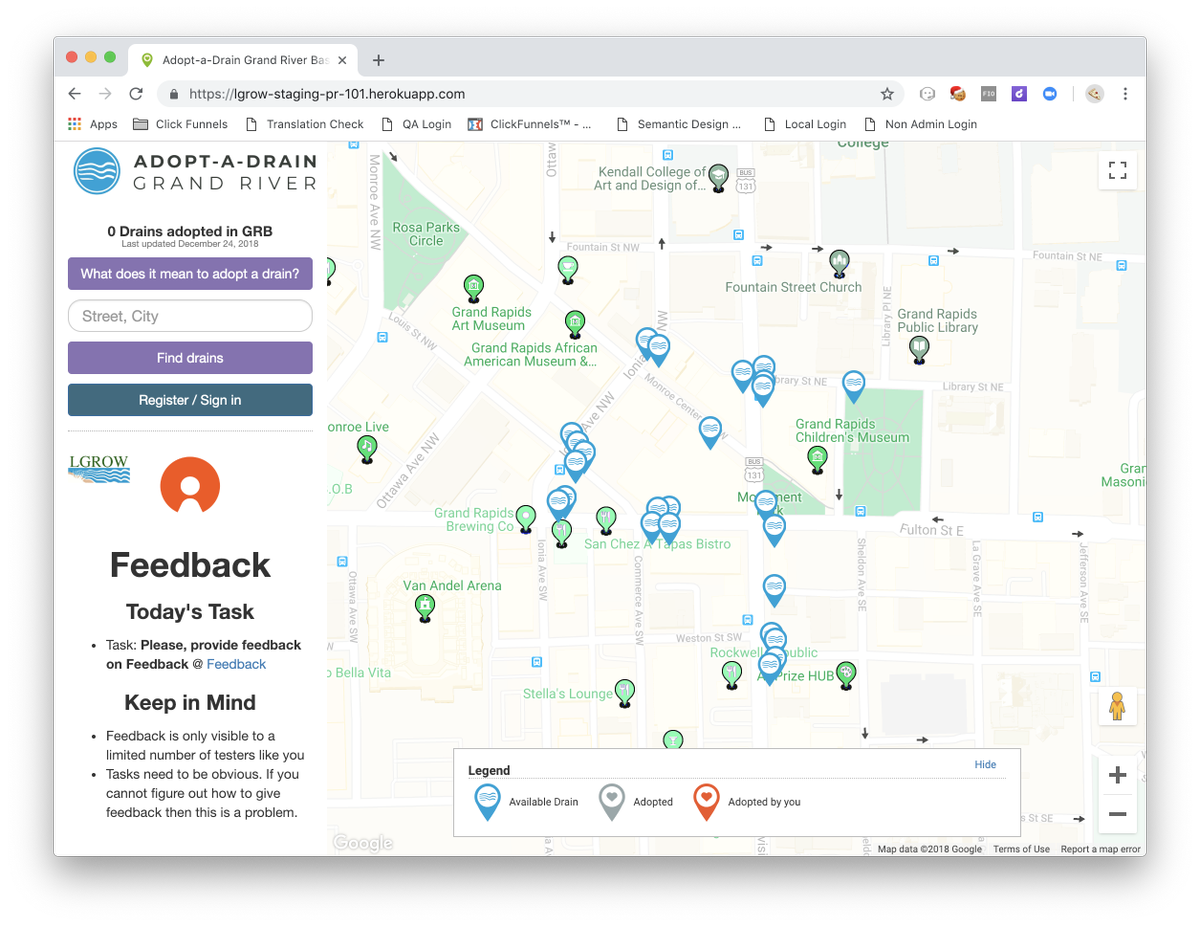Select the Adopt-a-Drain Grand River browser tab

(x=245, y=60)
